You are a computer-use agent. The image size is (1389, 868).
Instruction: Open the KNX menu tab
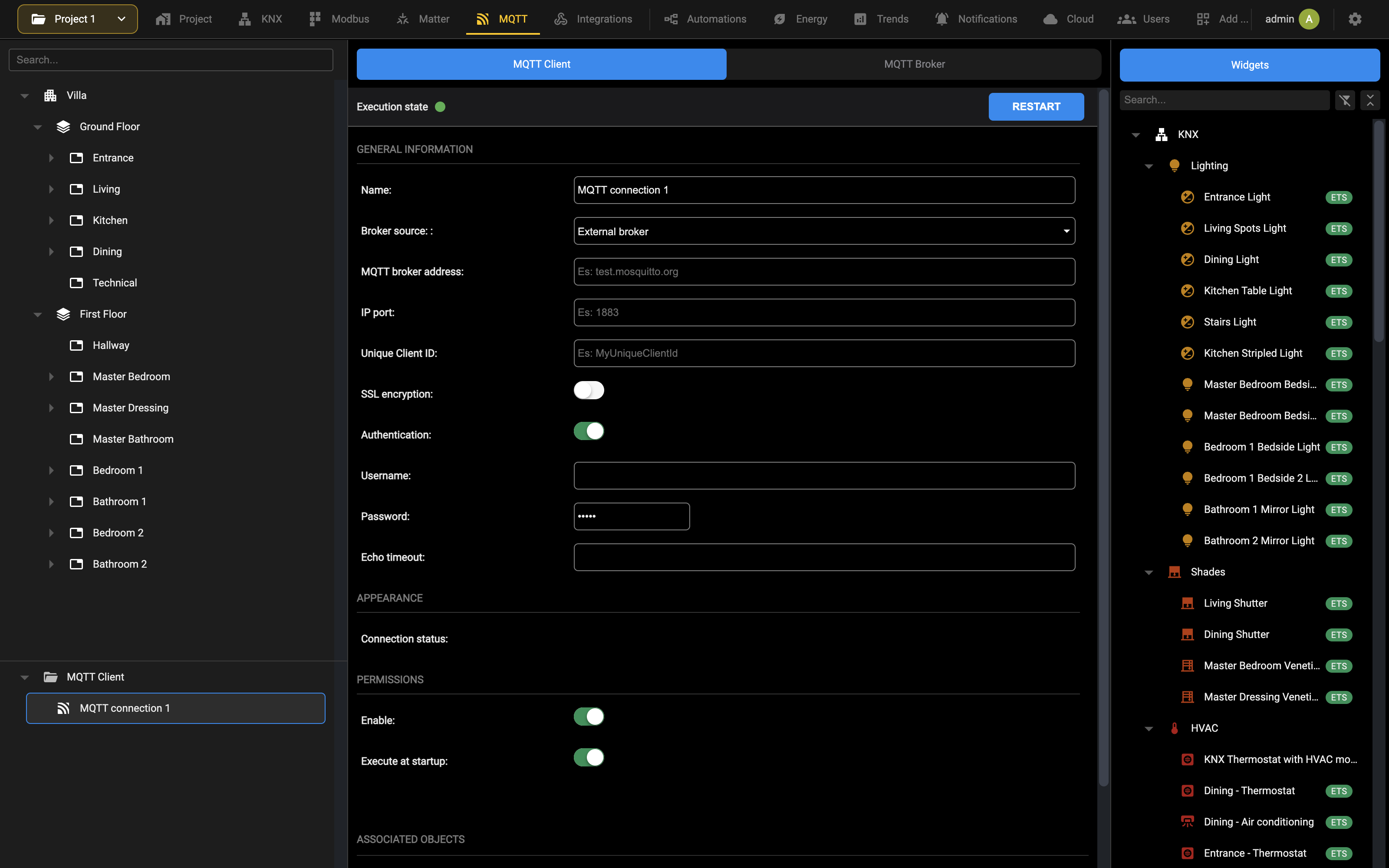click(x=260, y=19)
